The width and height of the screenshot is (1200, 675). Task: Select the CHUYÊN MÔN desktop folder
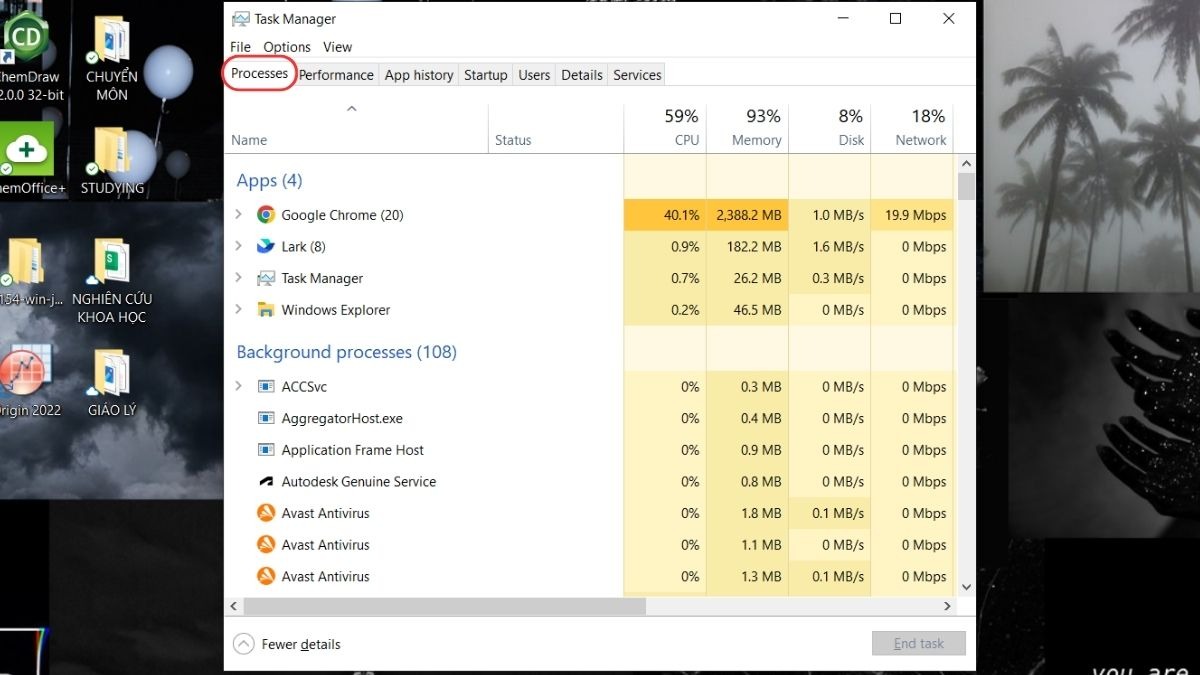click(x=112, y=60)
